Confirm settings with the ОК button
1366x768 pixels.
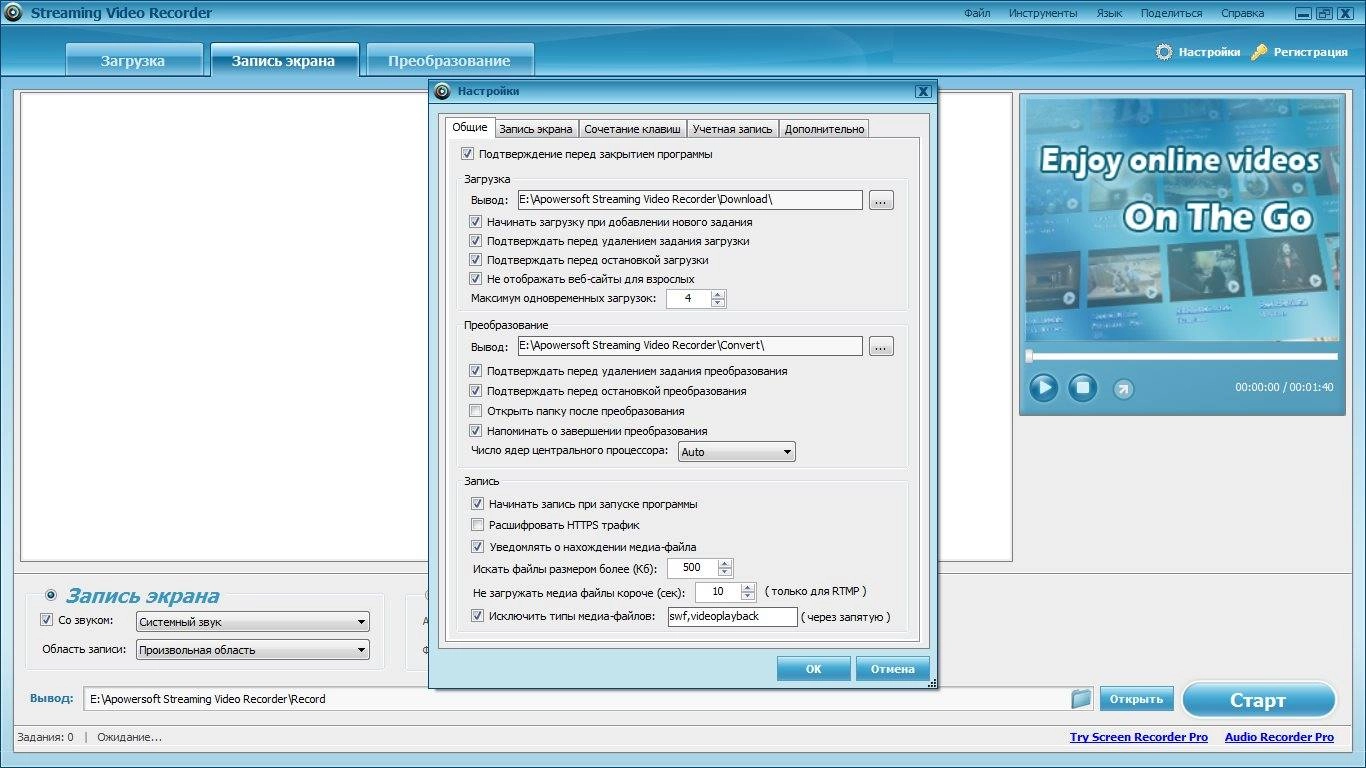(x=813, y=669)
